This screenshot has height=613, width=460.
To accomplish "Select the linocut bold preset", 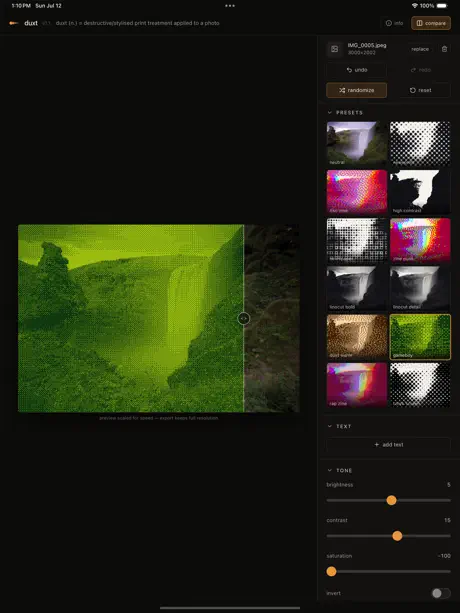I will point(357,288).
